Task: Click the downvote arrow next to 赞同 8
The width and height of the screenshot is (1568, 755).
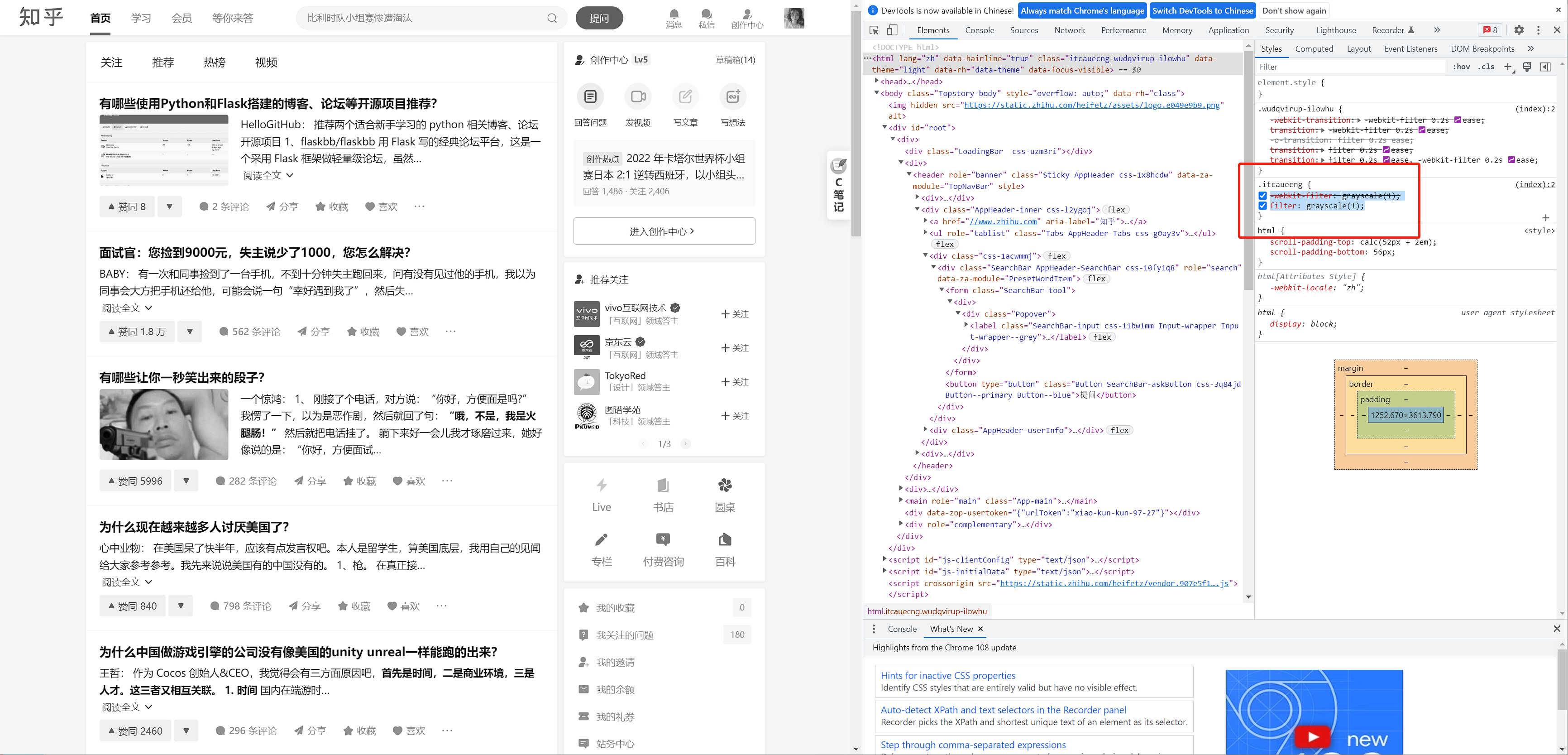Action: tap(170, 207)
